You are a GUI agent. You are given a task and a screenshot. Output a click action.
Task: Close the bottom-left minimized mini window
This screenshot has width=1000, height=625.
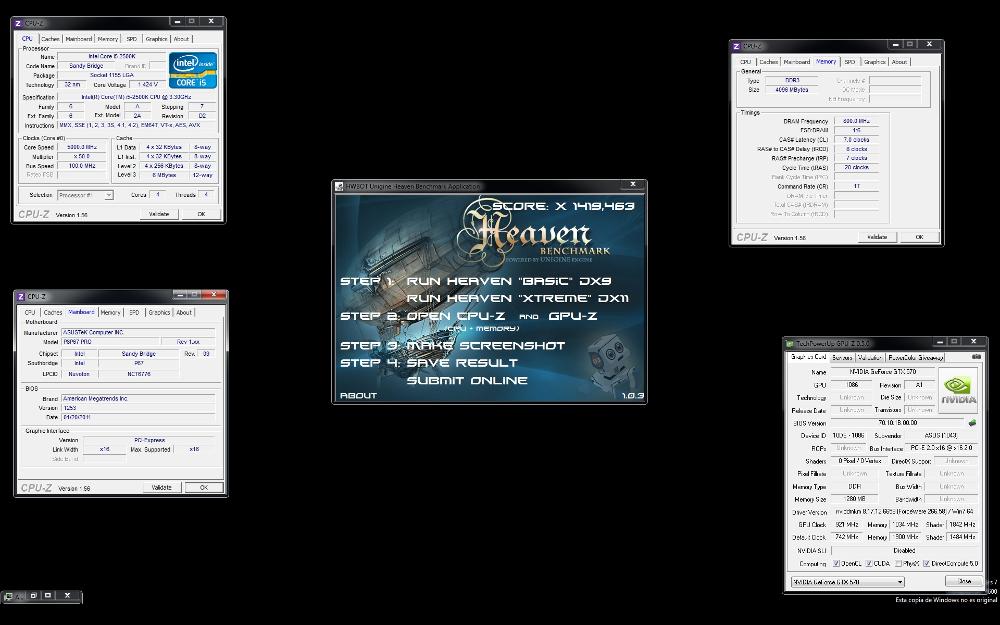[x=67, y=595]
